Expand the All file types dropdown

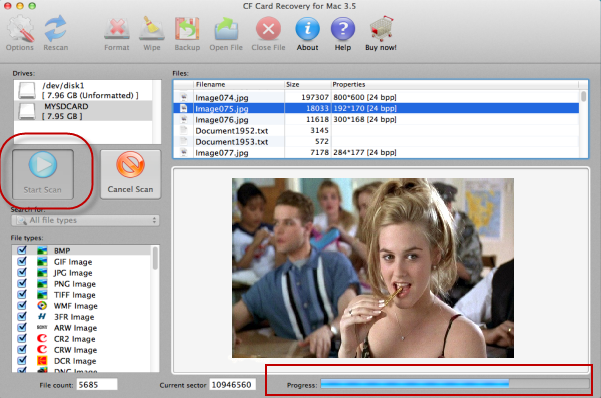pos(85,220)
